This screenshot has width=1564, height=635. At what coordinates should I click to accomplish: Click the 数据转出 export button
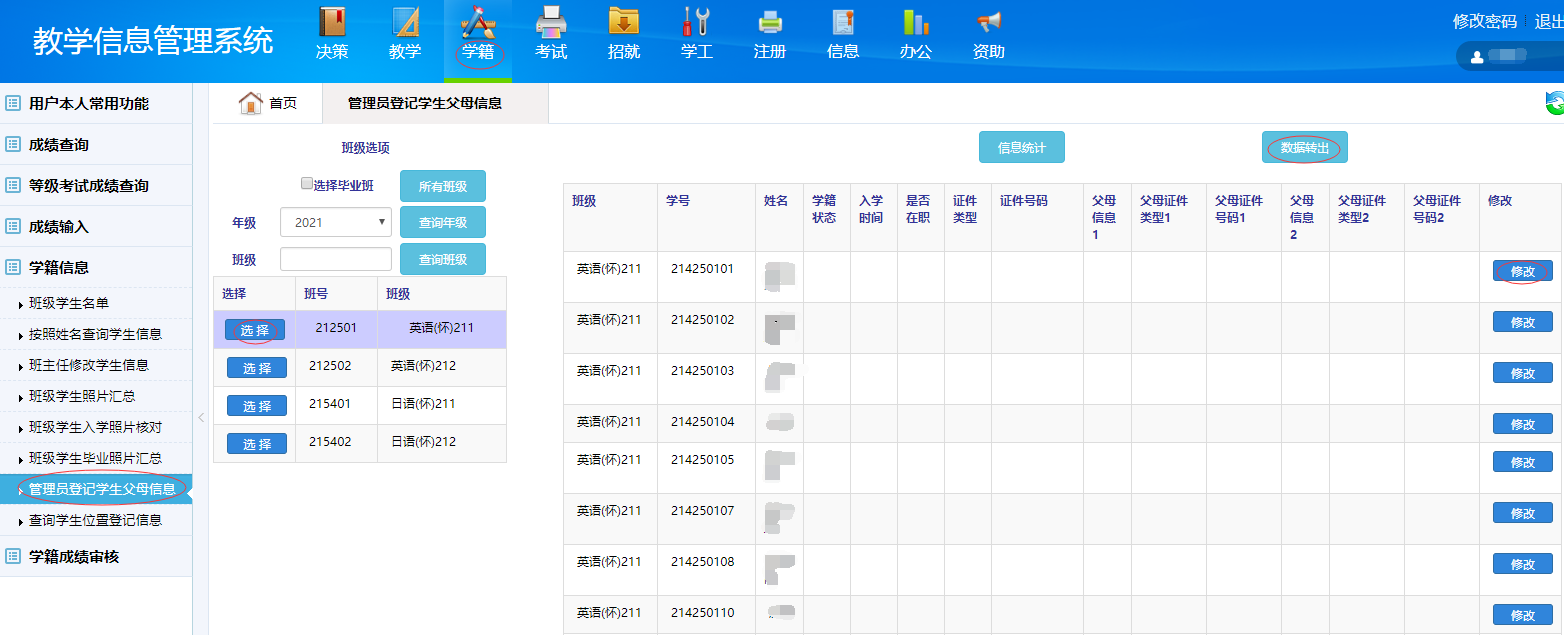(1305, 147)
